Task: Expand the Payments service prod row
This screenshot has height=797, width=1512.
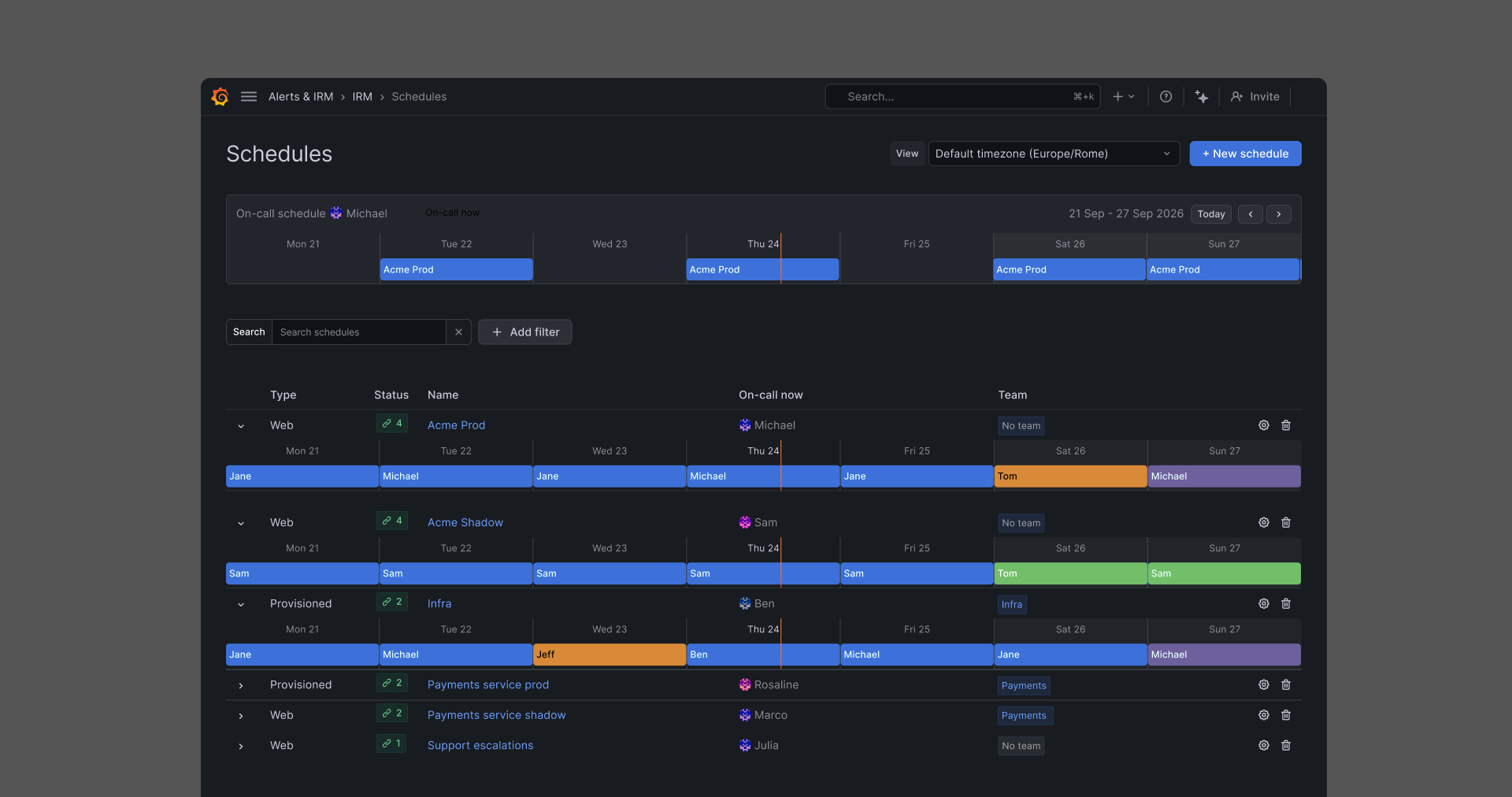Action: point(241,685)
